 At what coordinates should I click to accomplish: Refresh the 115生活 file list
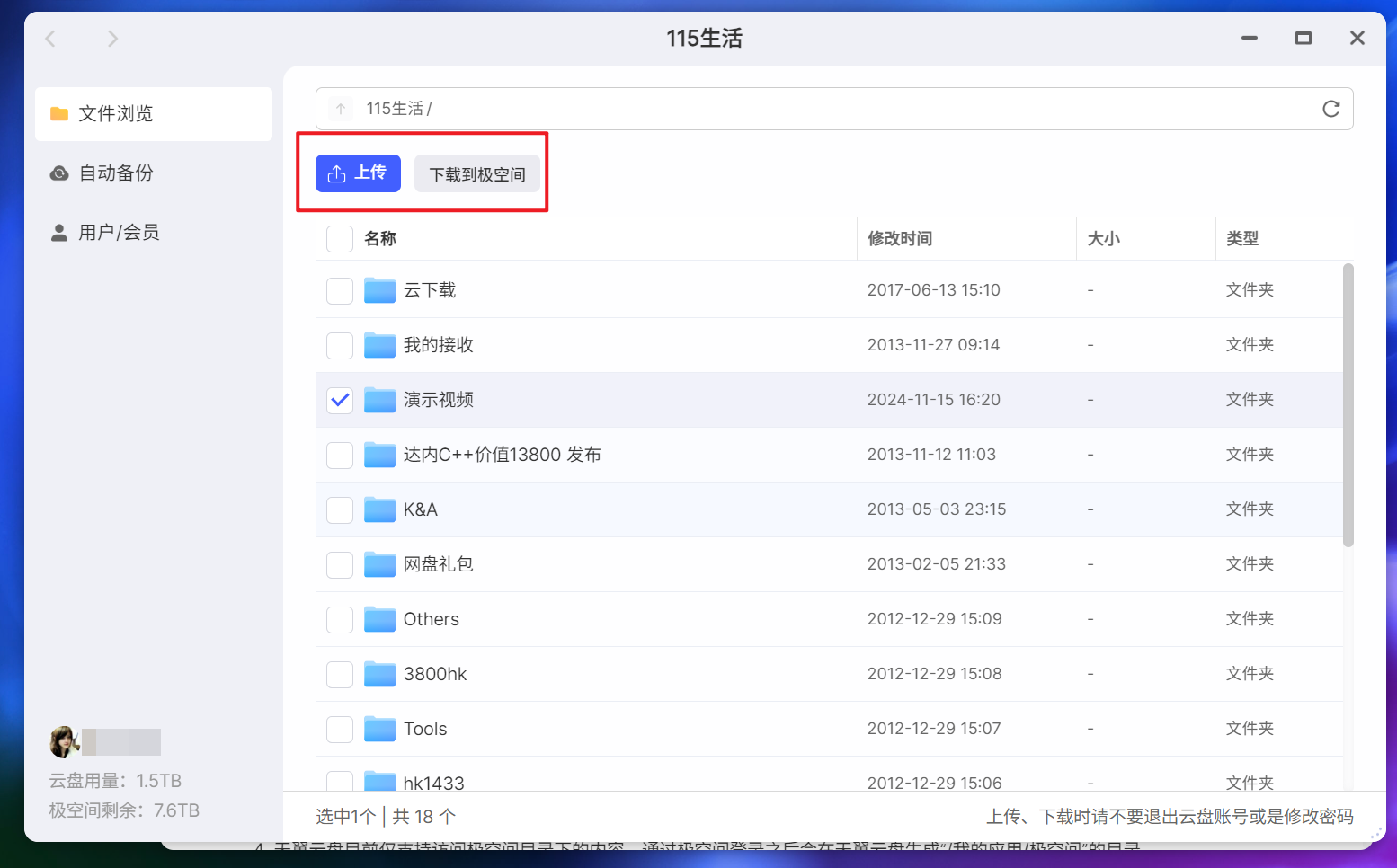[x=1331, y=109]
